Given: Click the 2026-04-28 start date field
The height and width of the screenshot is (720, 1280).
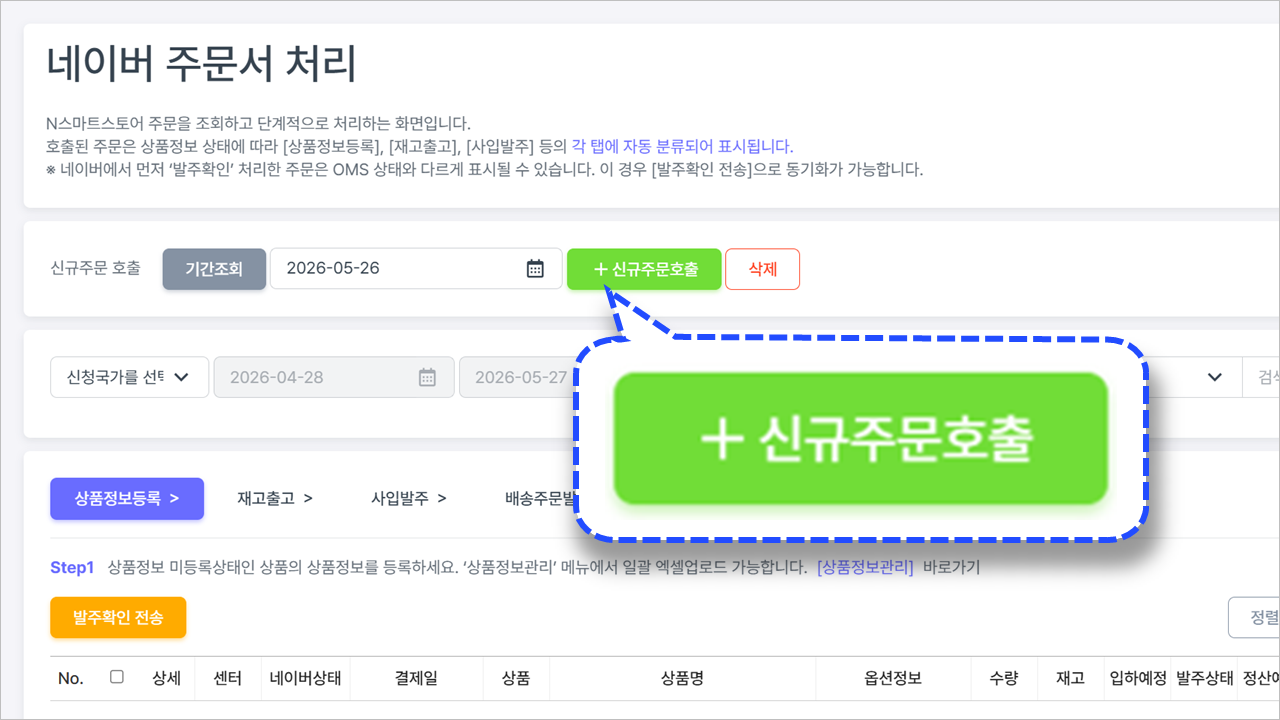Looking at the screenshot, I should (x=334, y=377).
